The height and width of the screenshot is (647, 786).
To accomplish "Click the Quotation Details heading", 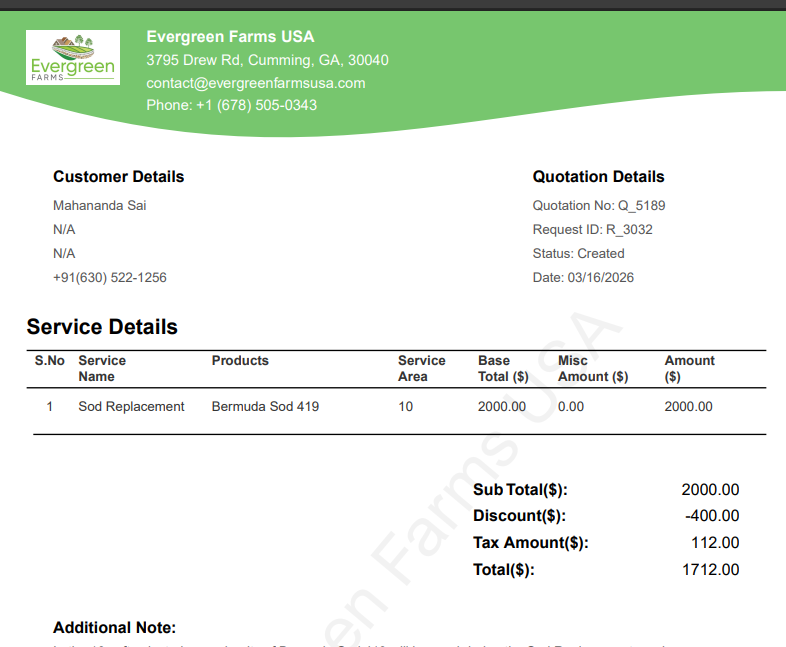I will point(598,177).
